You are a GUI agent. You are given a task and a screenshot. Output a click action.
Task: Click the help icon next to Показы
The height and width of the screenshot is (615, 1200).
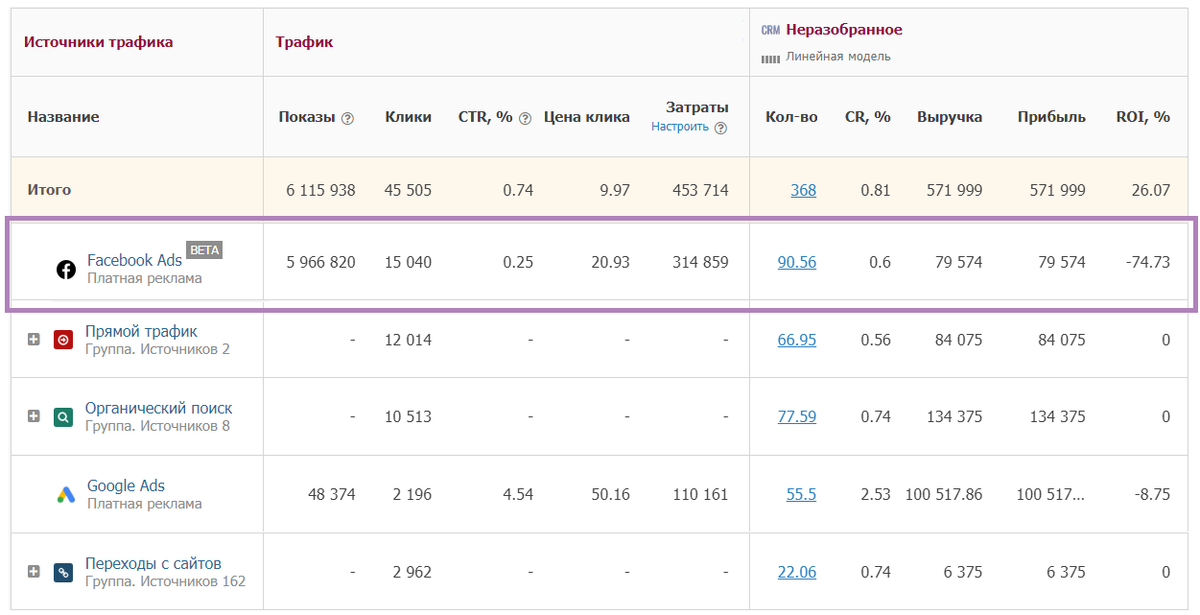pyautogui.click(x=348, y=118)
